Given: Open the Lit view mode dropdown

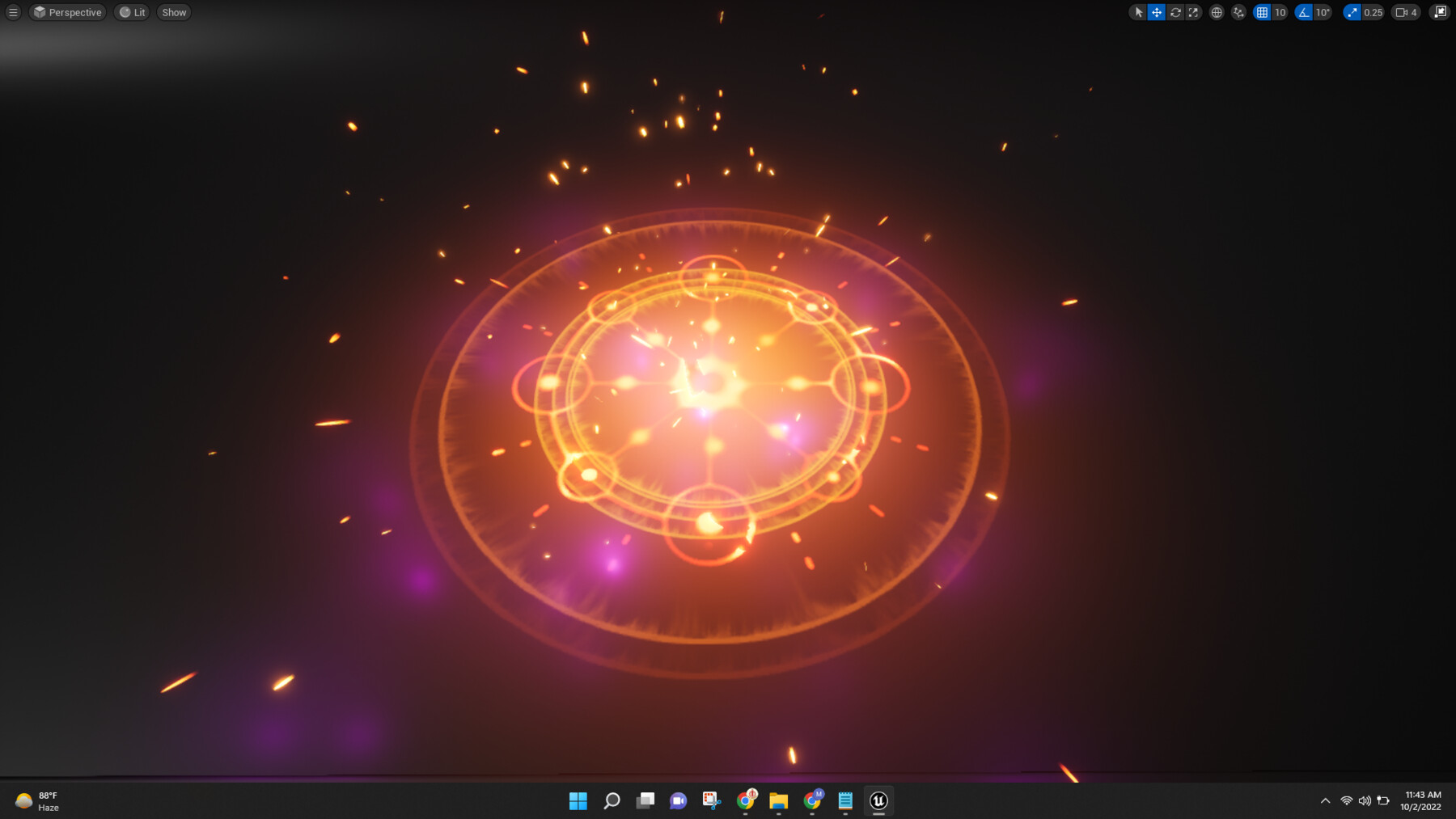Looking at the screenshot, I should (132, 12).
